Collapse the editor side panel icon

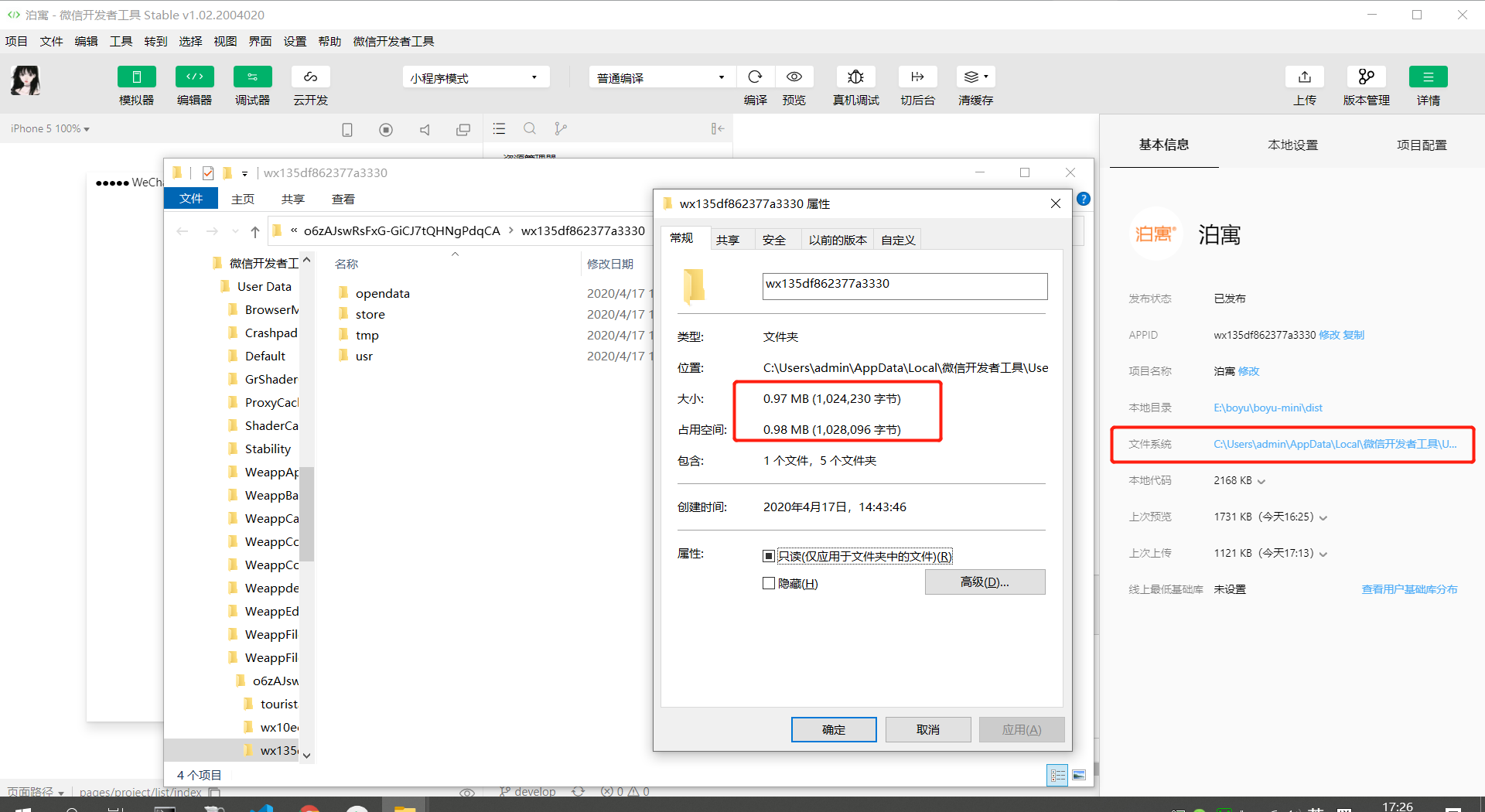[717, 128]
